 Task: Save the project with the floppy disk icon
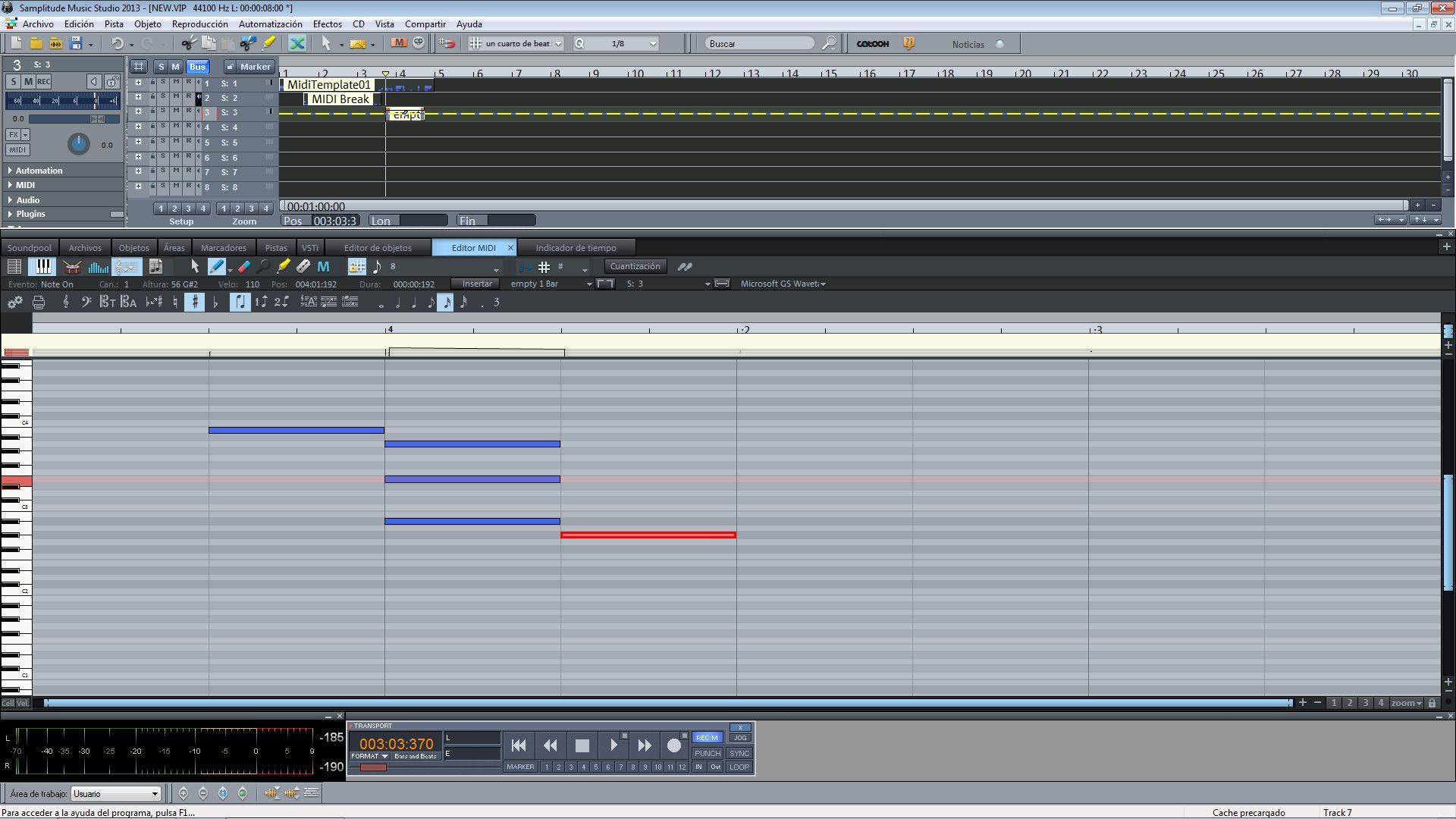pyautogui.click(x=76, y=44)
